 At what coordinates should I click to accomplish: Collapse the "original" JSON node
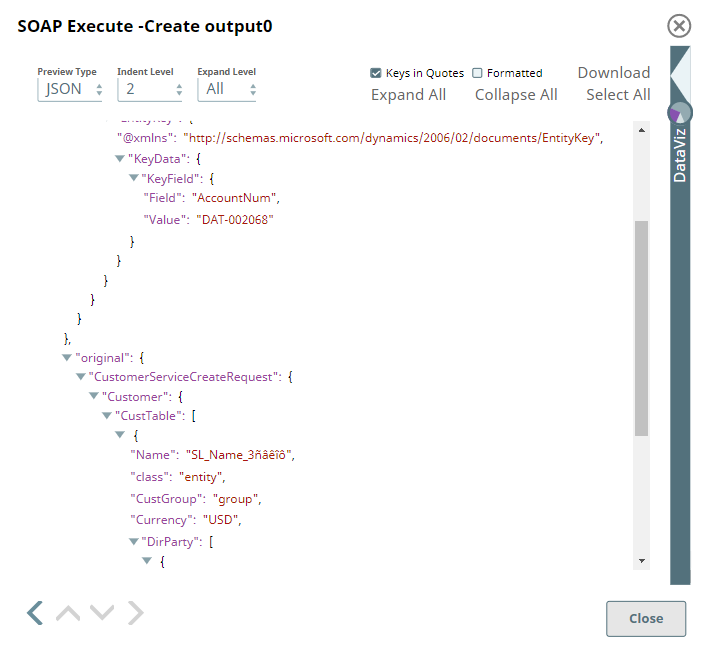[67, 357]
